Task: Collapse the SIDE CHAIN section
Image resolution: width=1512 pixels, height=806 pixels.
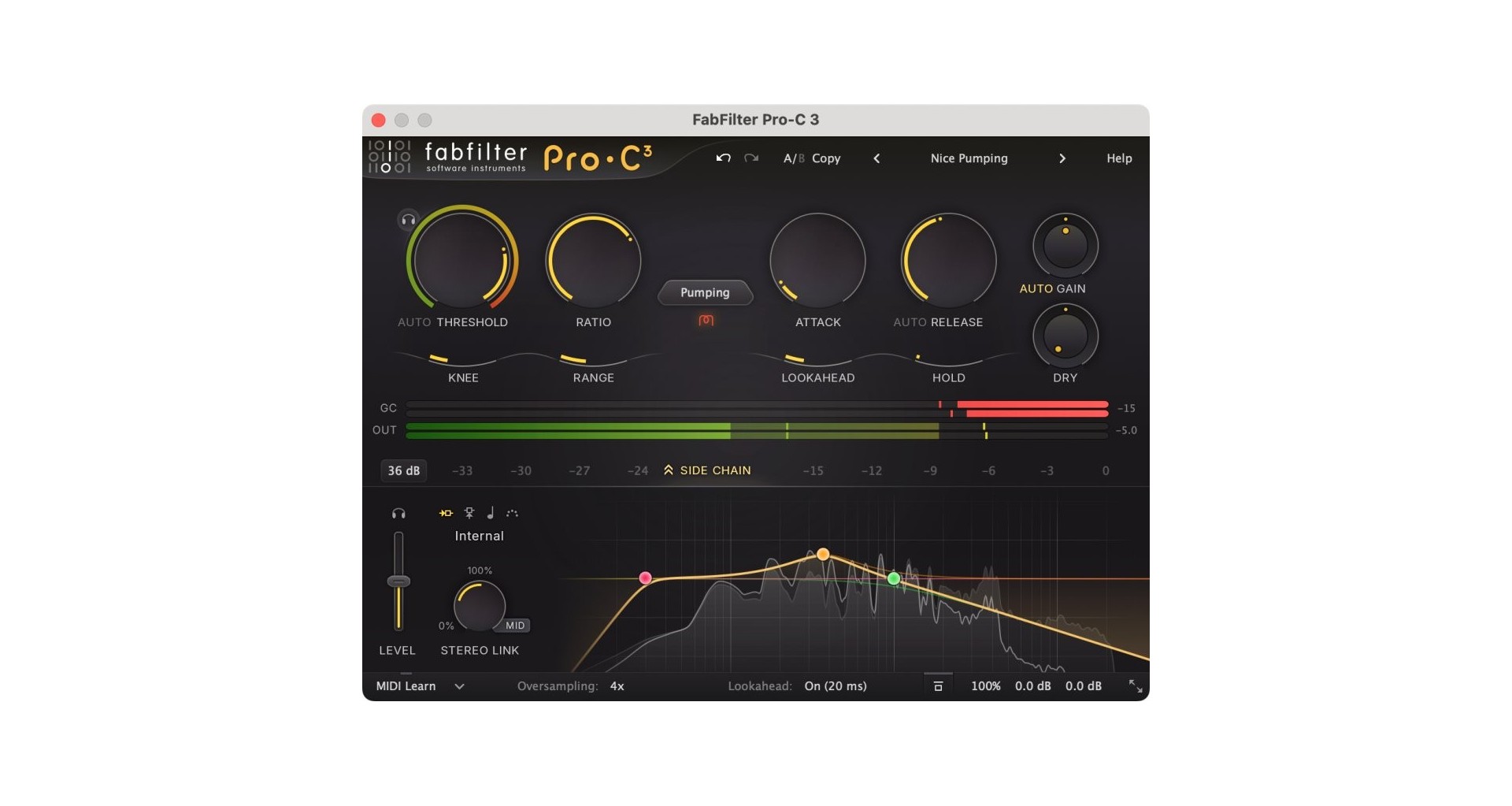Action: 707,470
